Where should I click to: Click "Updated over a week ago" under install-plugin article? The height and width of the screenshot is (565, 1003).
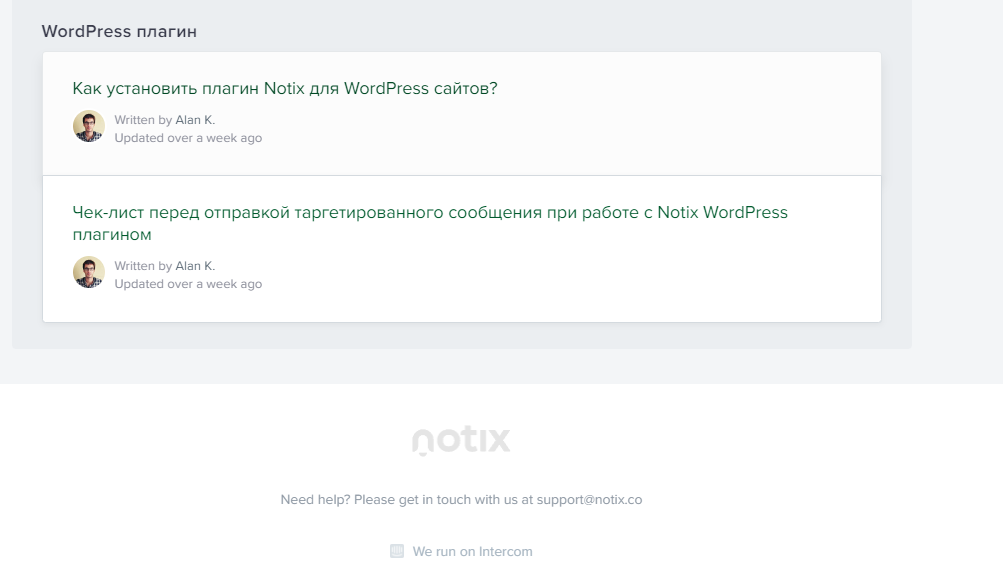[188, 138]
